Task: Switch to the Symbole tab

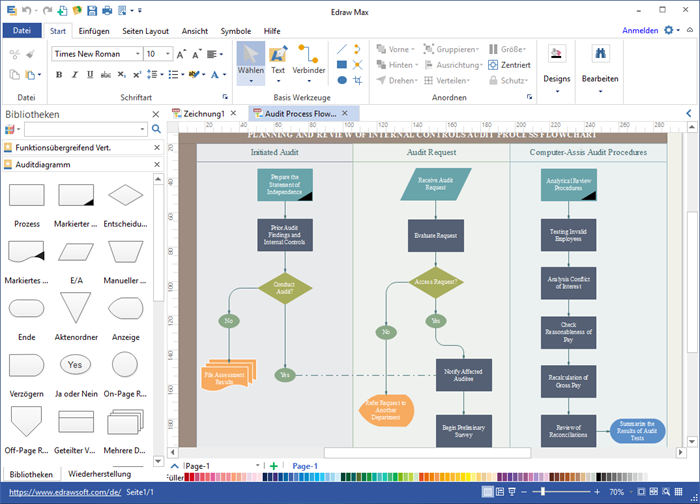Action: 236,31
